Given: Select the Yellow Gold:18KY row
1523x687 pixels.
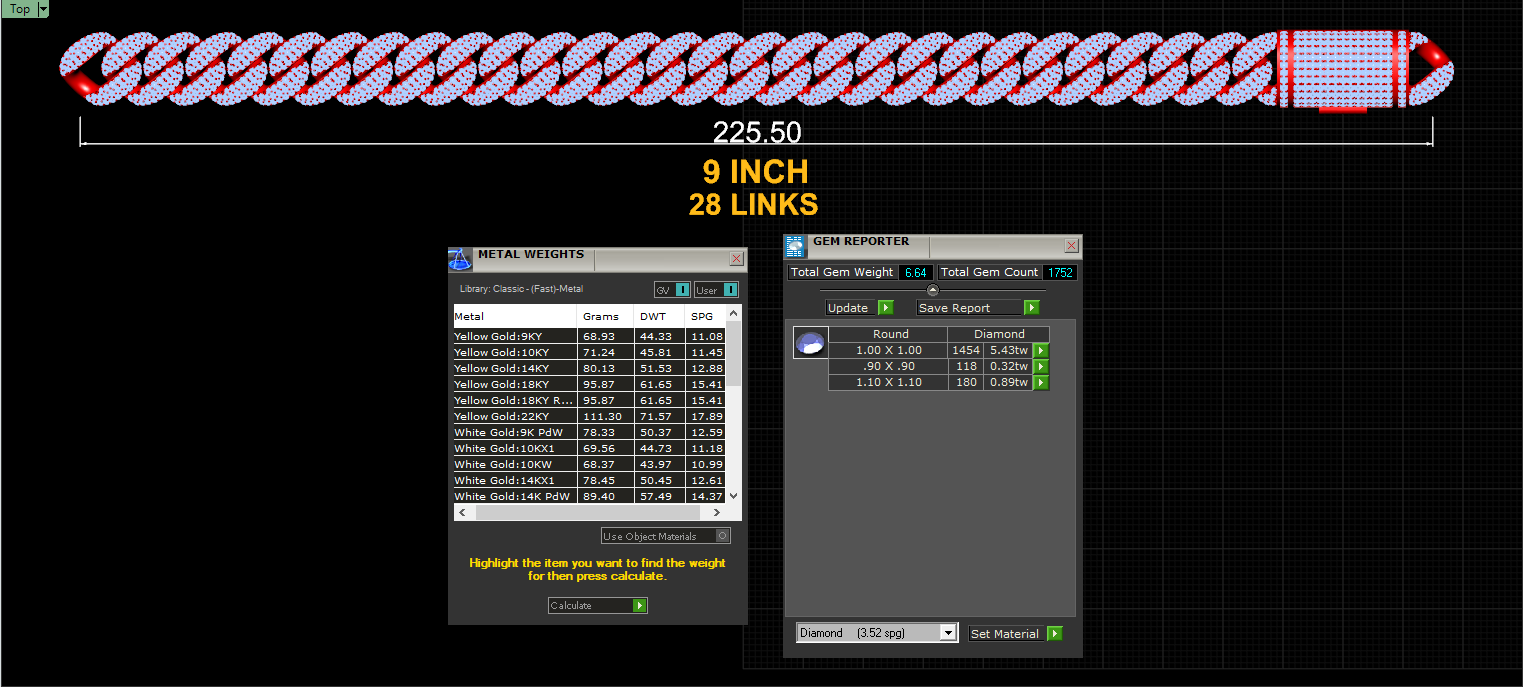Looking at the screenshot, I should (x=590, y=384).
